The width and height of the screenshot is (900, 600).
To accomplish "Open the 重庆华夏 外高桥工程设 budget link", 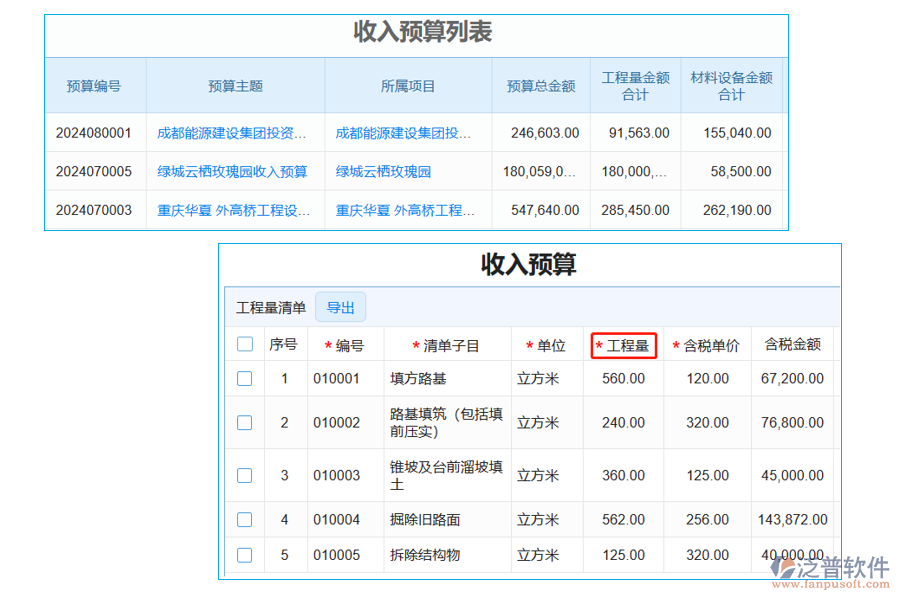I will (235, 210).
